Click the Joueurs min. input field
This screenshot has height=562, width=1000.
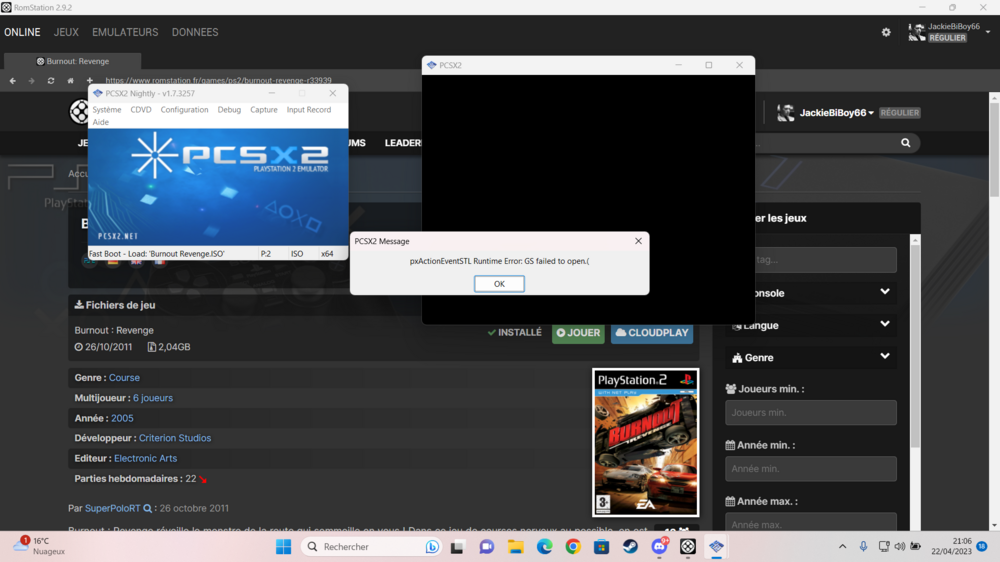810,412
